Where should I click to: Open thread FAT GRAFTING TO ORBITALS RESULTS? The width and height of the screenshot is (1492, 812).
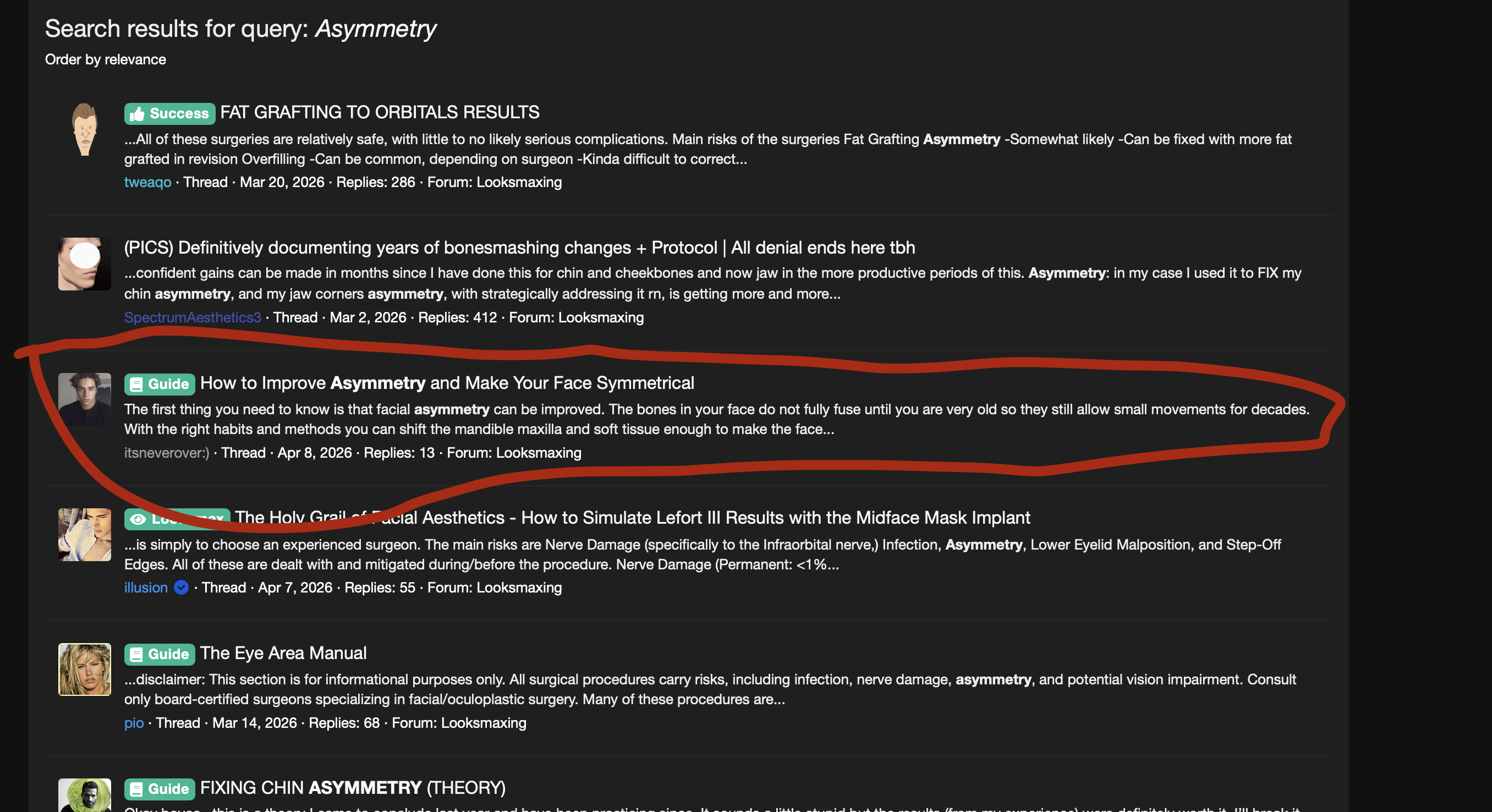(380, 112)
